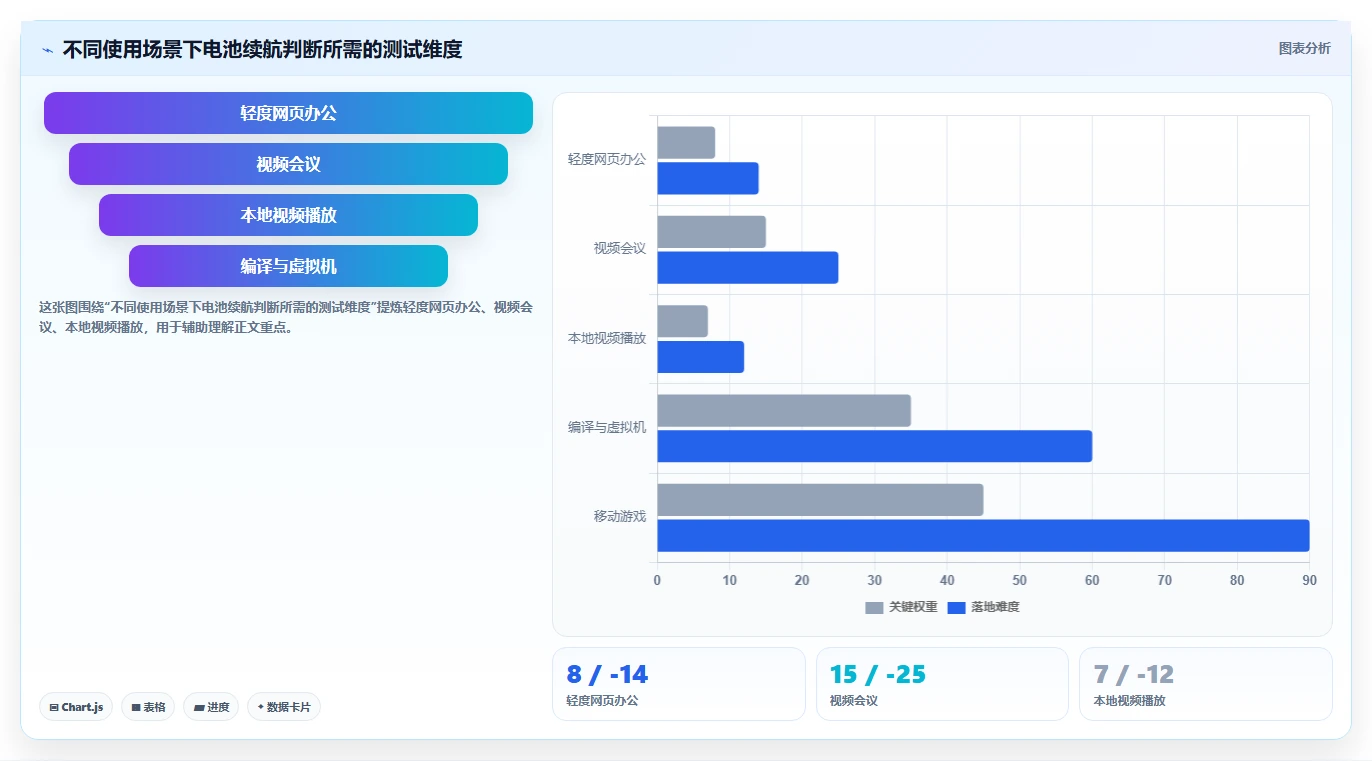Viewport: 1372px width, 761px height.
Task: Click the blue 落地难度 bar for 本地视频播放
Action: tap(700, 357)
